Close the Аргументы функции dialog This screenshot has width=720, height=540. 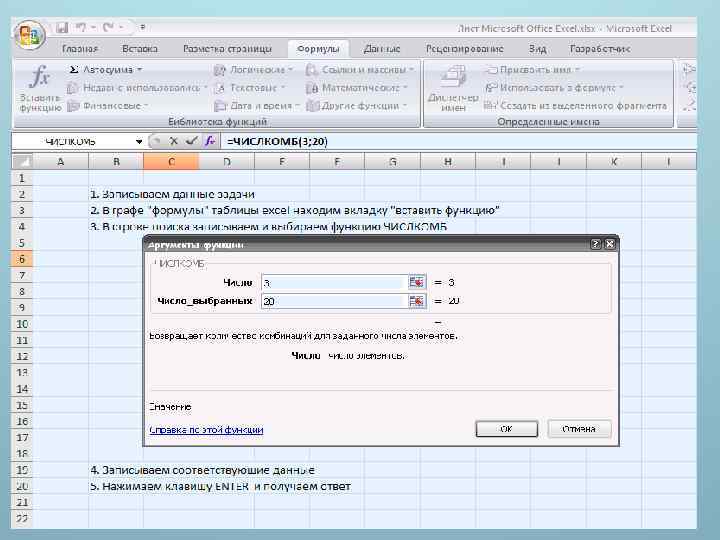coord(609,244)
